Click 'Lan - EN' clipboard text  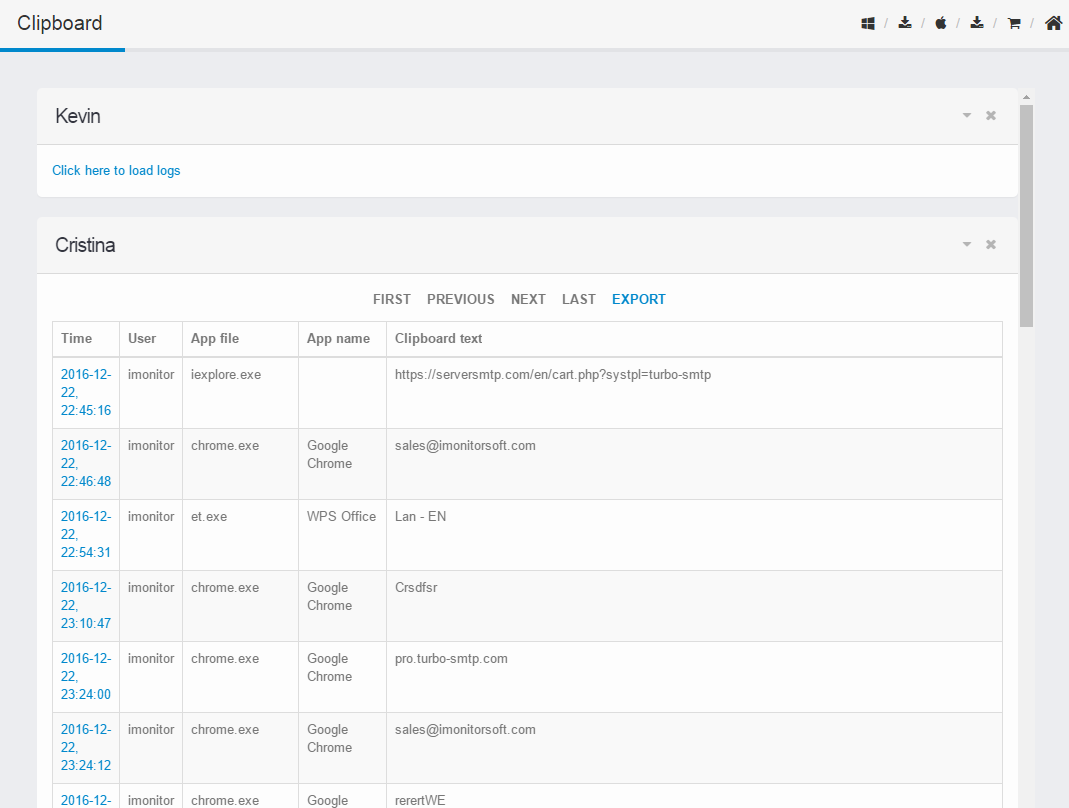pos(421,516)
